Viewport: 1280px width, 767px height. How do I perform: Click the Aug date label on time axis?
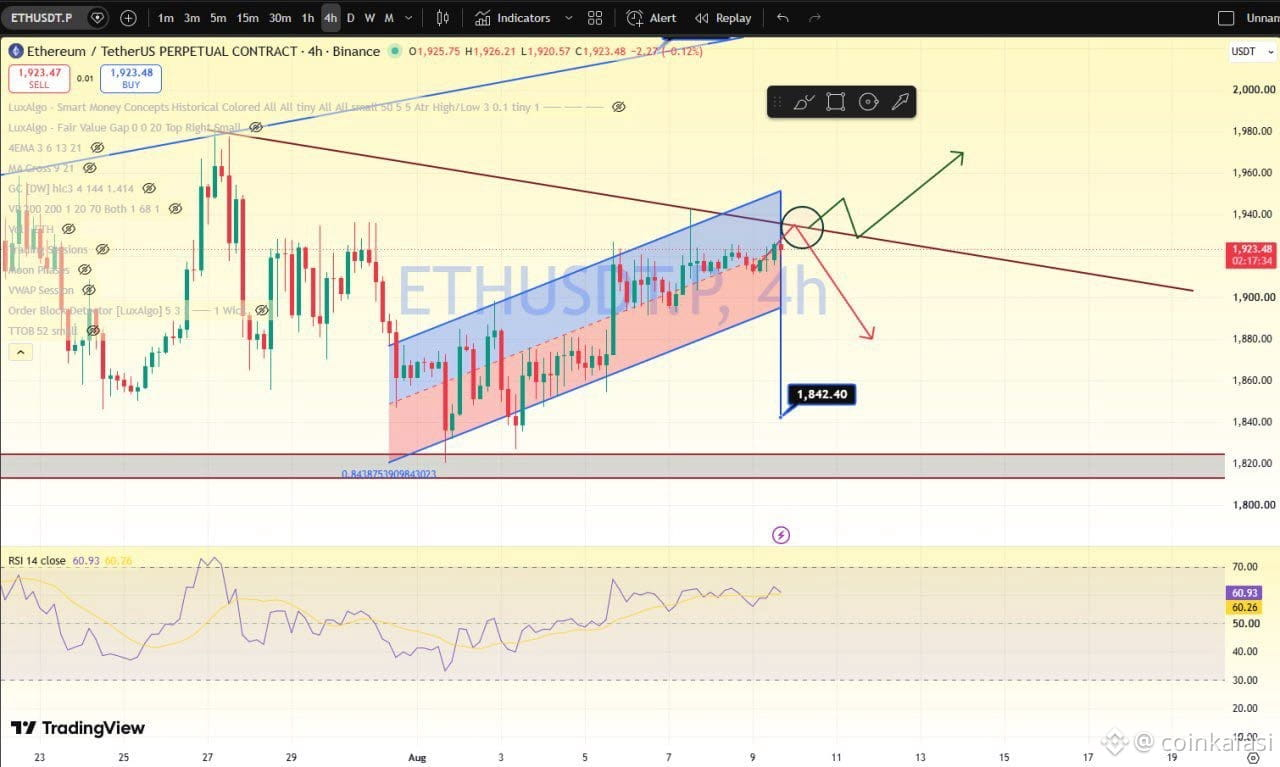[417, 758]
